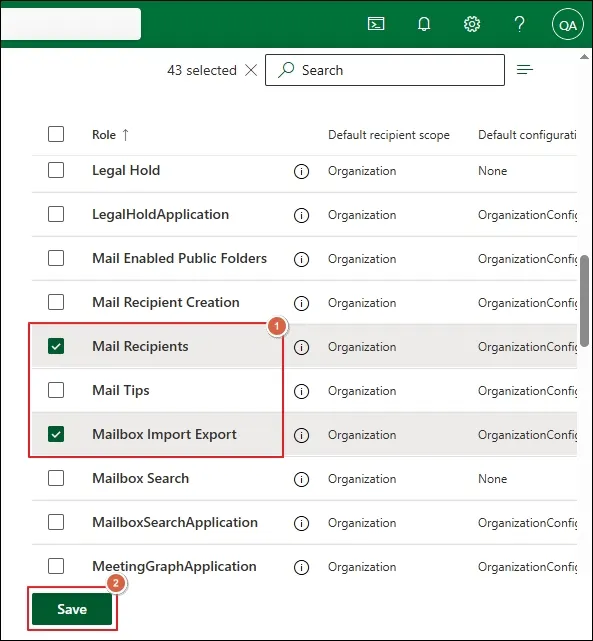This screenshot has width=593, height=641.
Task: Show info for LegalHoldApplication role
Action: pyautogui.click(x=301, y=215)
